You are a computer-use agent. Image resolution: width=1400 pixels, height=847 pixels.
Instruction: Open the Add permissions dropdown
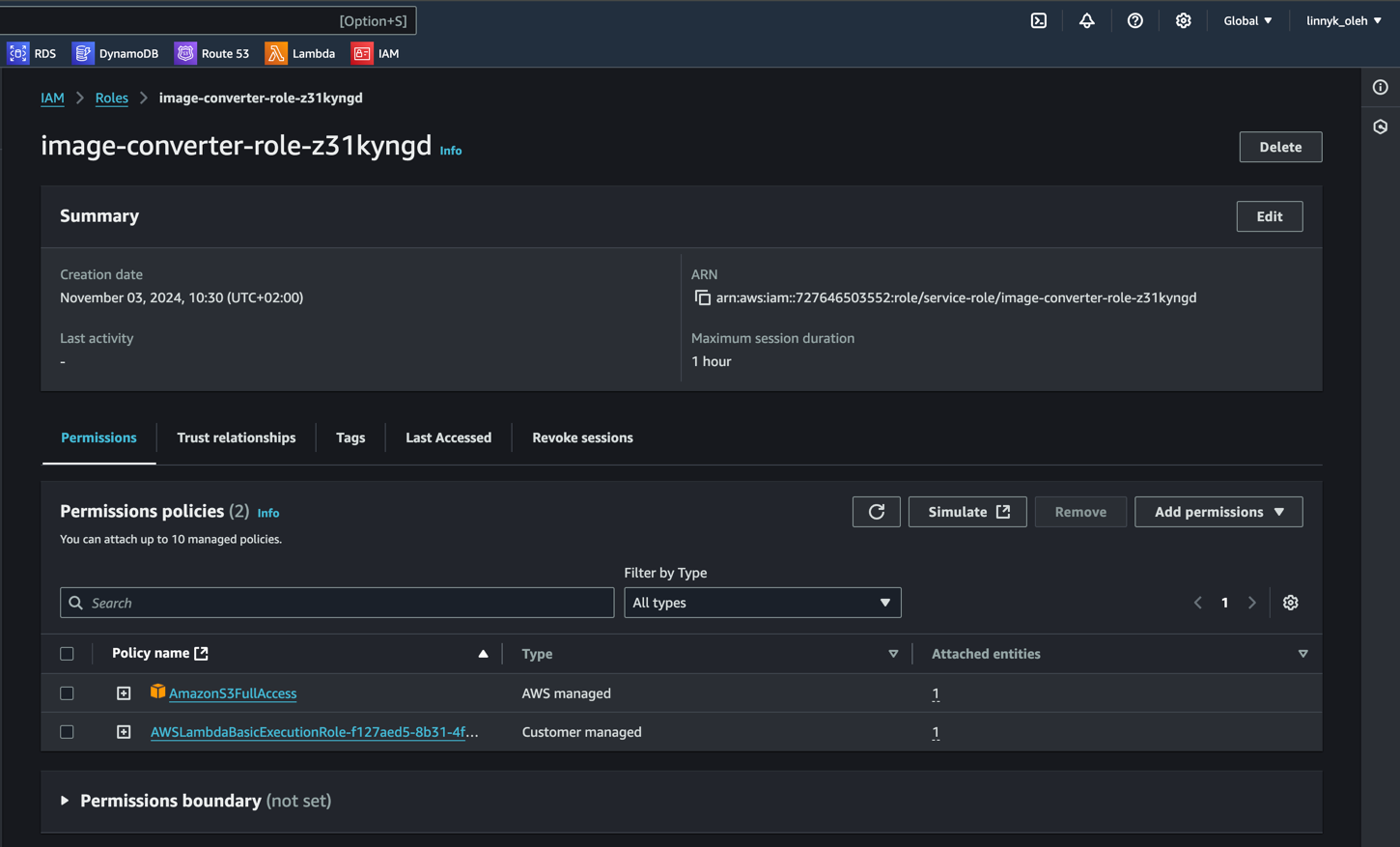tap(1218, 512)
